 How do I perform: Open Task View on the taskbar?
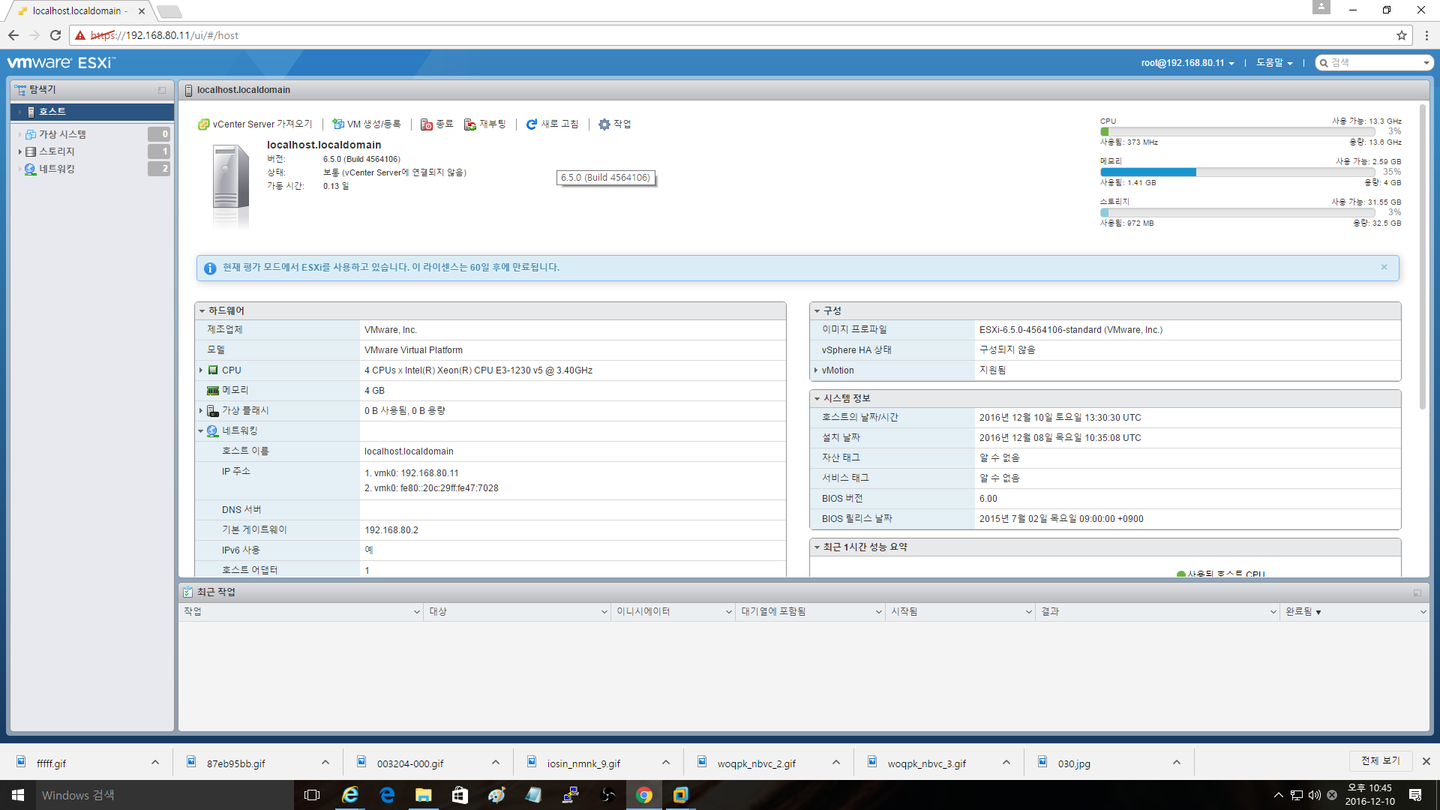(312, 795)
